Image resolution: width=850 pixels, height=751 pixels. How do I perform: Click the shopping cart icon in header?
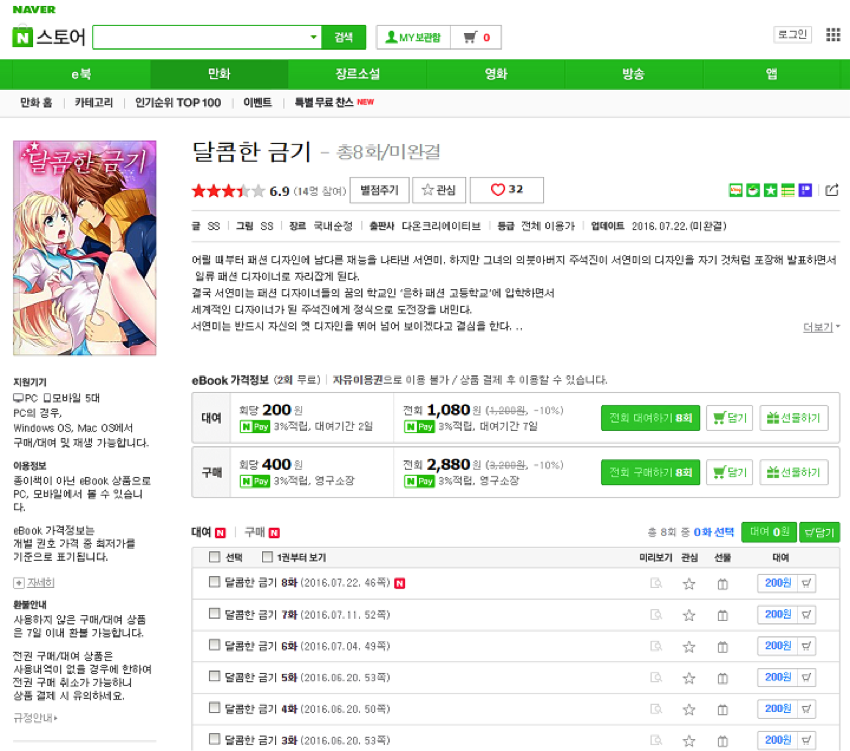(x=468, y=38)
